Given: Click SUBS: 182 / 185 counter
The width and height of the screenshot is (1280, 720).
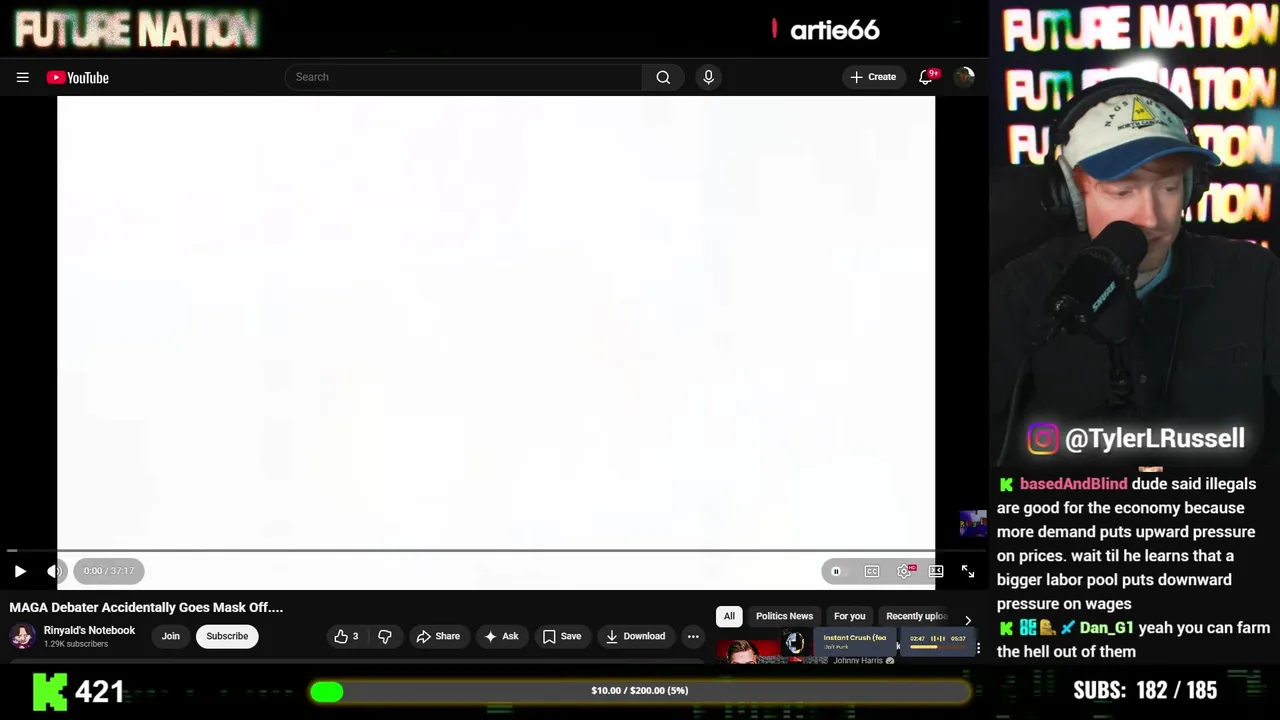Looking at the screenshot, I should [x=1145, y=690].
